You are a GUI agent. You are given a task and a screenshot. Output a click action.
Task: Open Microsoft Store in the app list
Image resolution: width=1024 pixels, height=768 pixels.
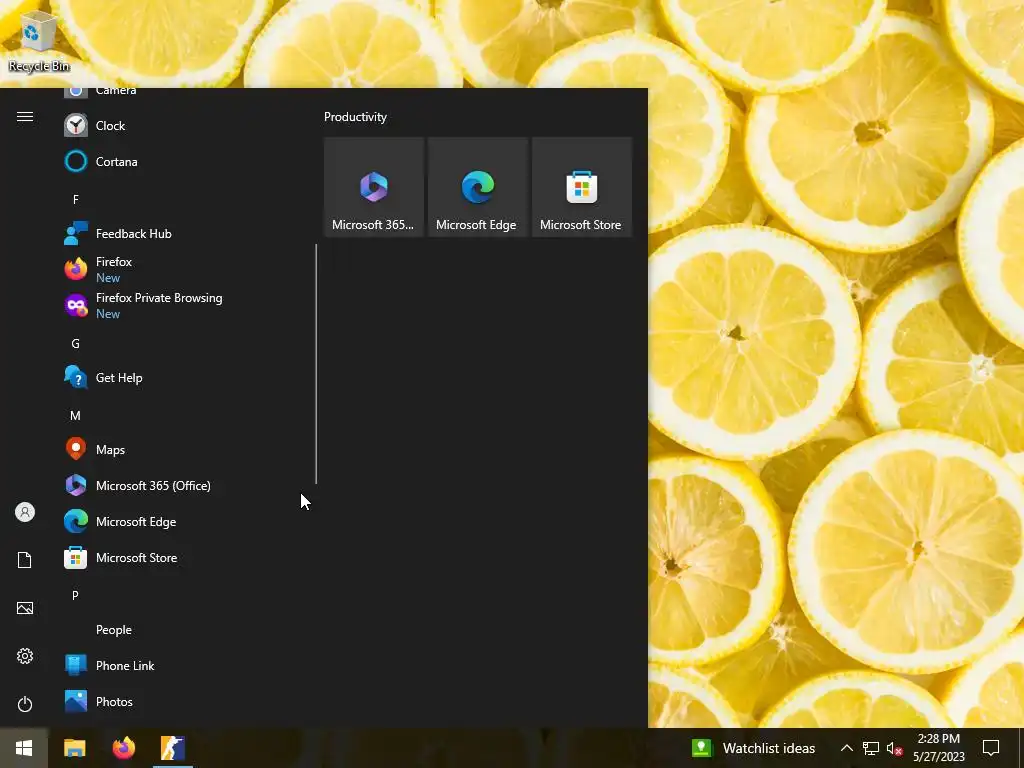coord(184,558)
